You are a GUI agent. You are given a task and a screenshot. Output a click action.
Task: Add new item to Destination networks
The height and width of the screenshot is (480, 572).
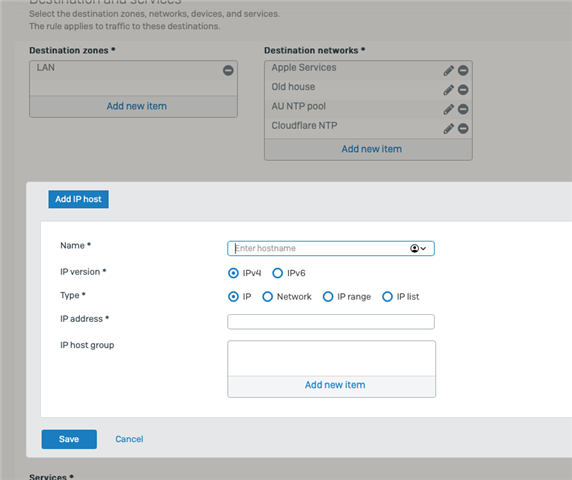tap(371, 149)
